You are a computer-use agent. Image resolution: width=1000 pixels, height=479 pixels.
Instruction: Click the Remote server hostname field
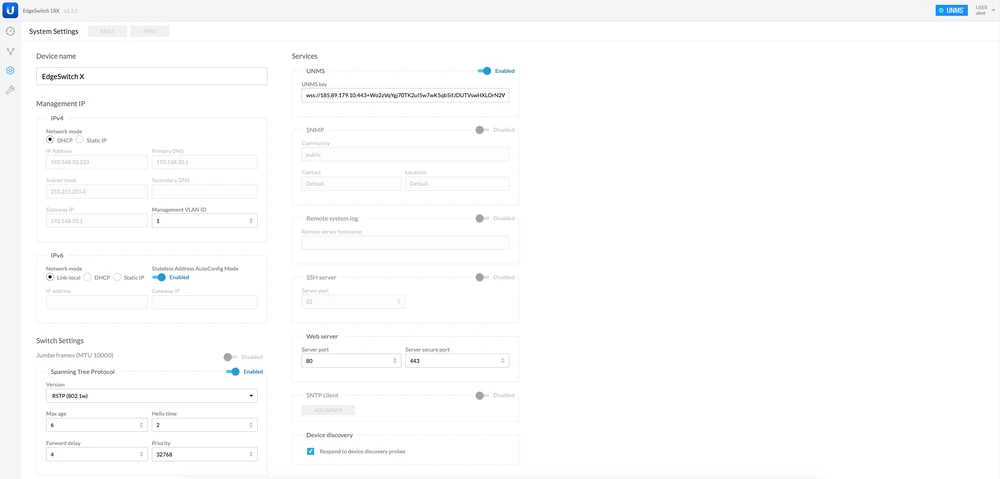[x=405, y=242]
